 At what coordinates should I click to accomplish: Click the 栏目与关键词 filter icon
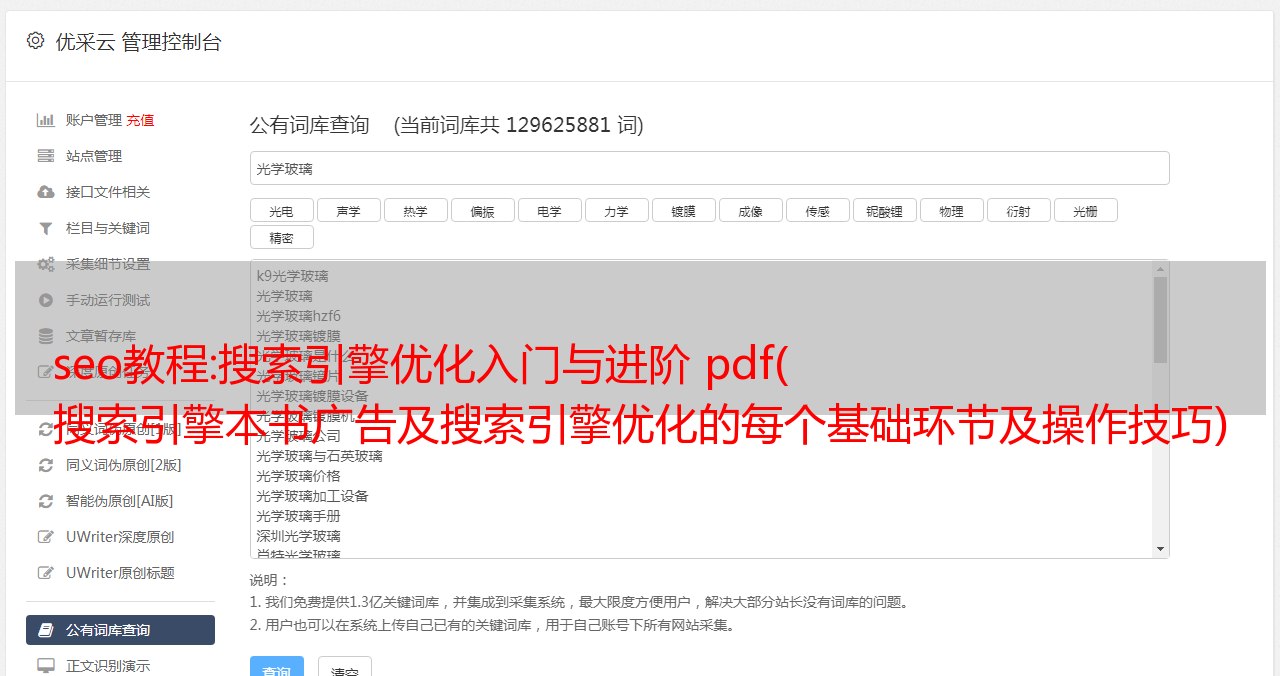click(x=45, y=228)
